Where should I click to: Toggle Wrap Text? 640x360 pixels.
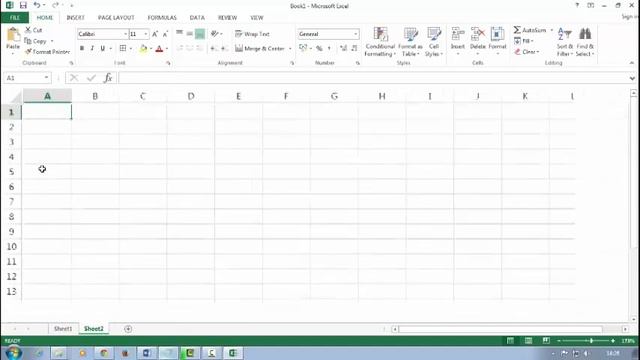coord(252,34)
